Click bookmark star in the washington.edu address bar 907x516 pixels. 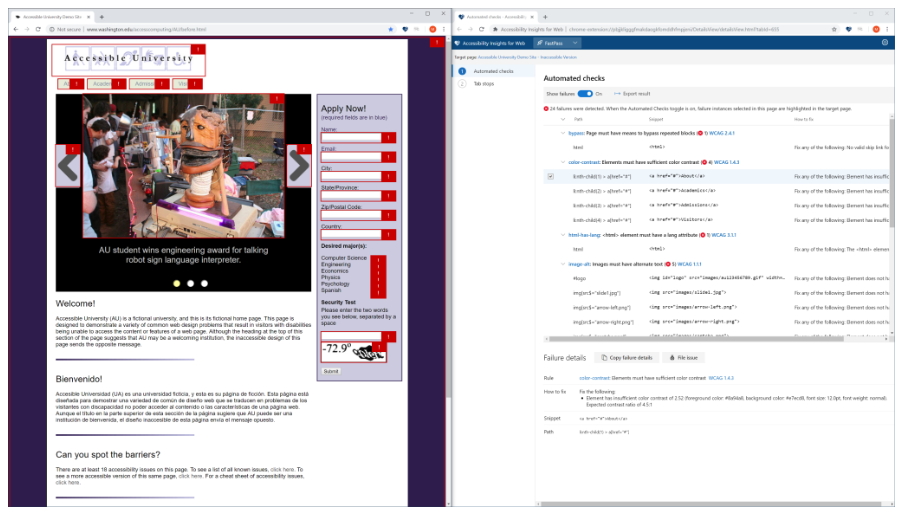click(391, 29)
